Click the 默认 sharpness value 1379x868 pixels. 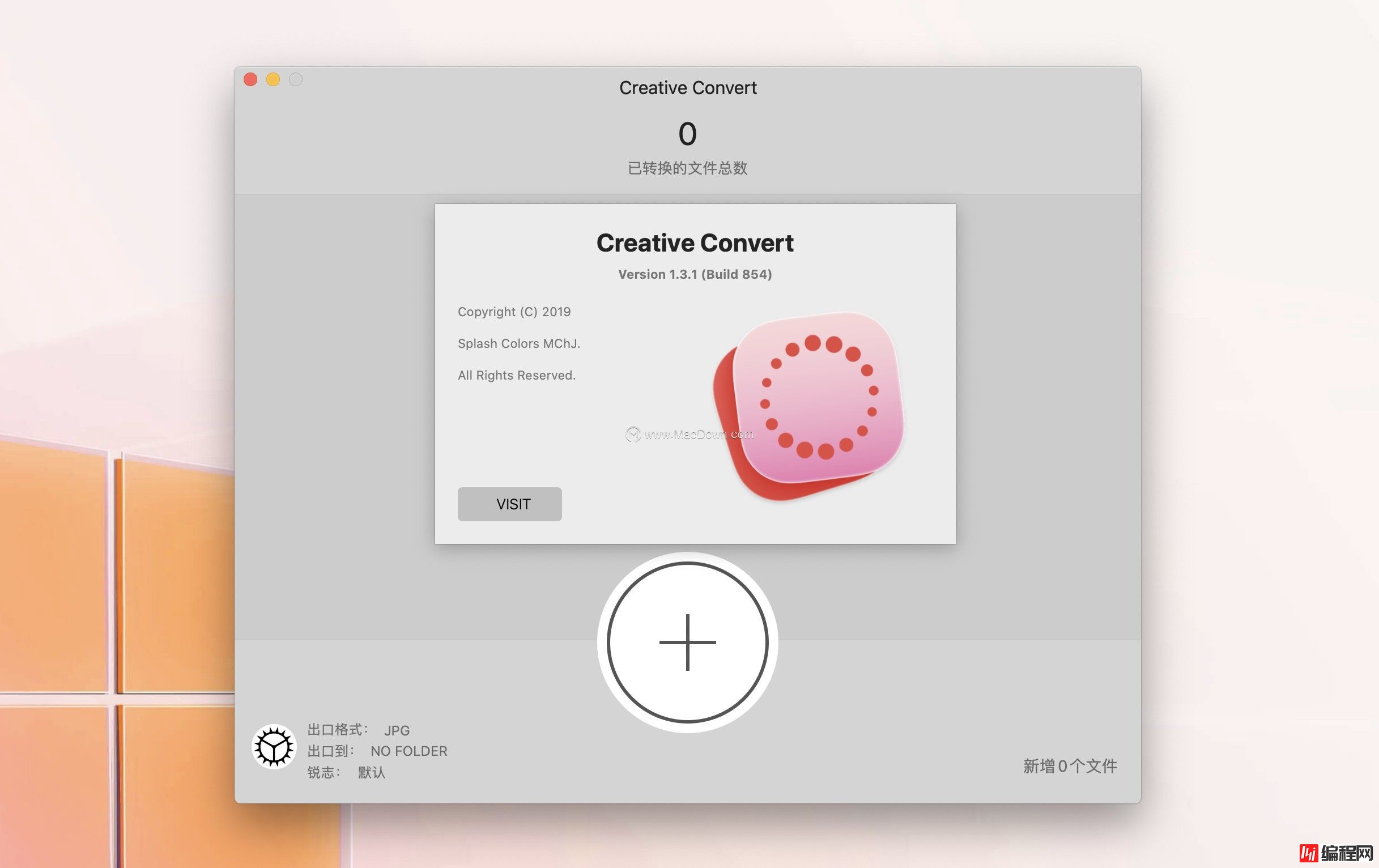372,772
